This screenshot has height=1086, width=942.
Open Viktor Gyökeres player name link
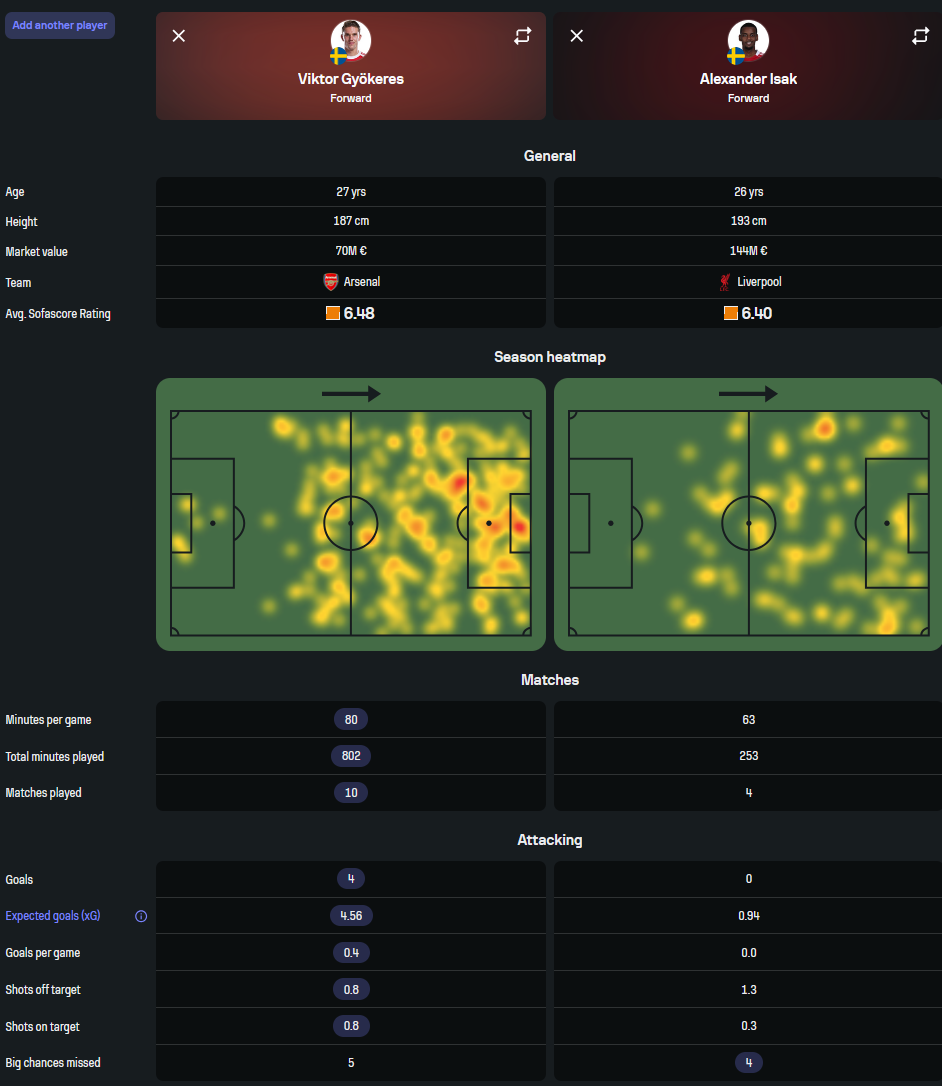(x=351, y=79)
